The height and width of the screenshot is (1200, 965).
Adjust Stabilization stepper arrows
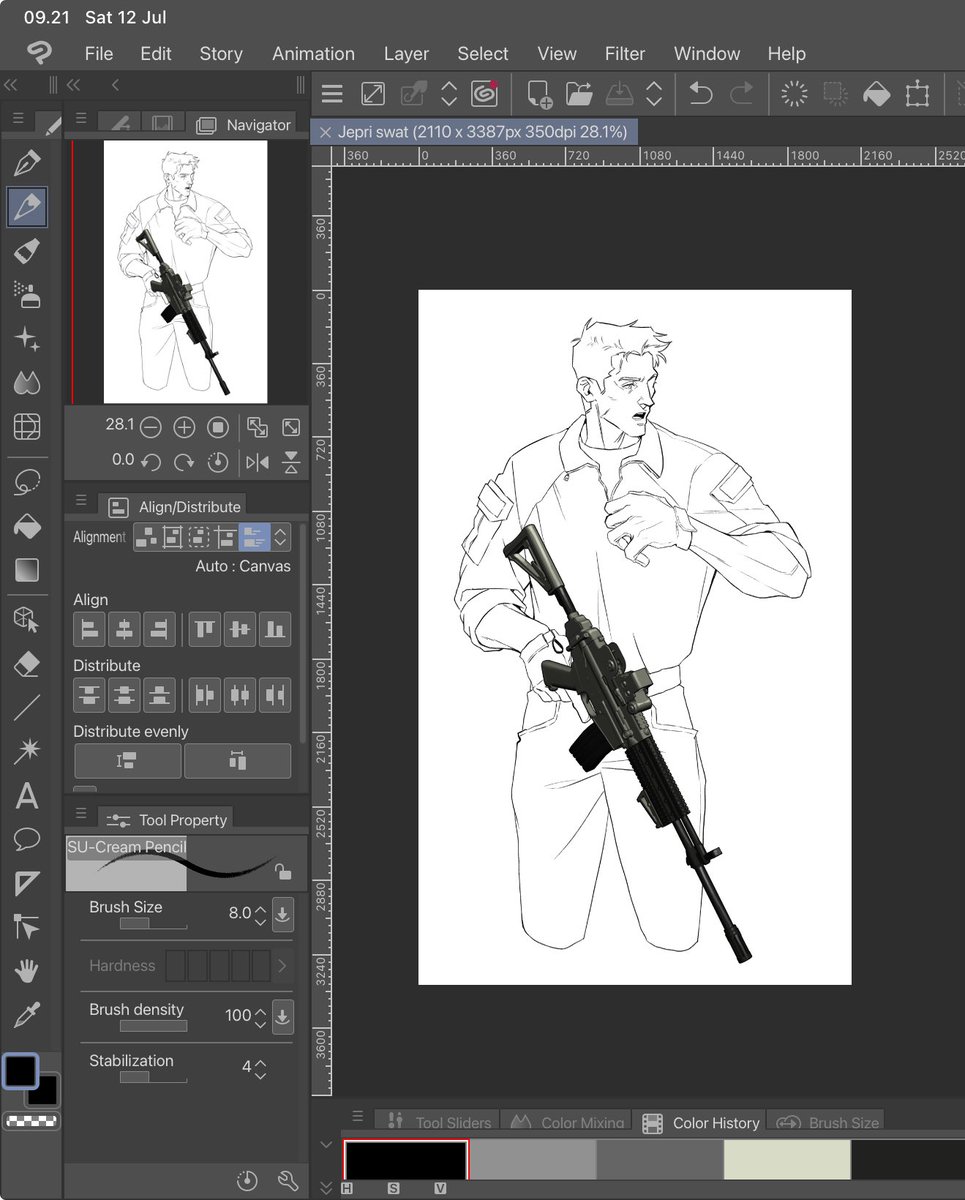[x=260, y=1068]
